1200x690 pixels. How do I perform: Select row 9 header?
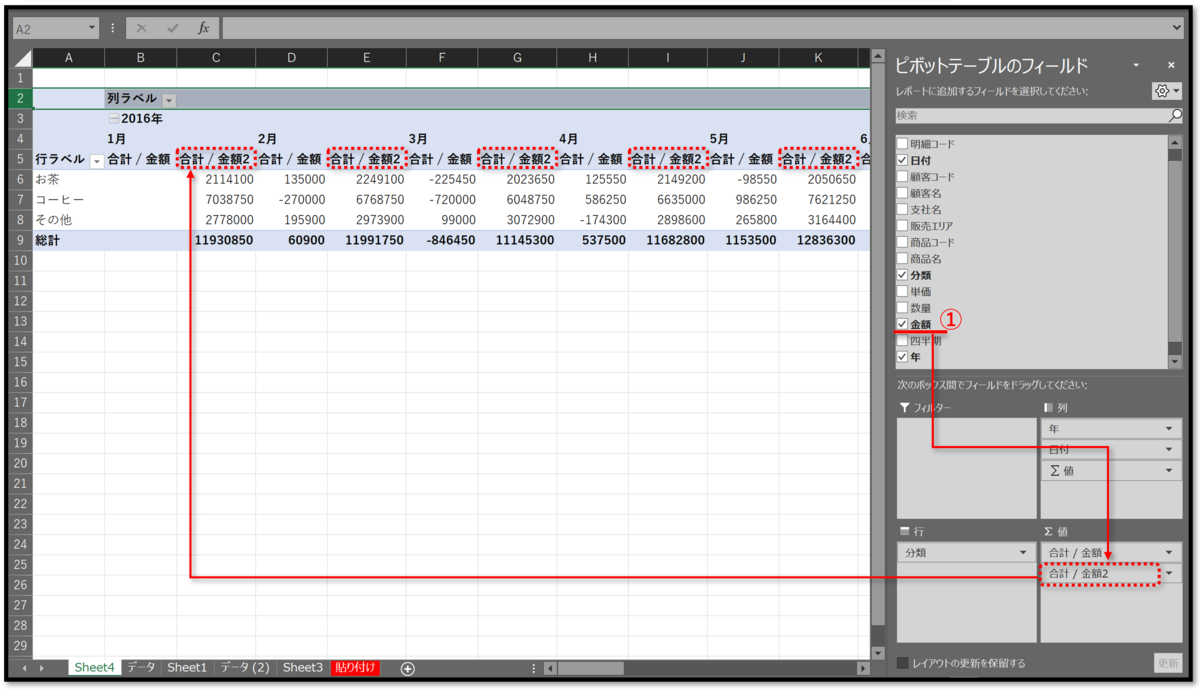pyautogui.click(x=21, y=240)
